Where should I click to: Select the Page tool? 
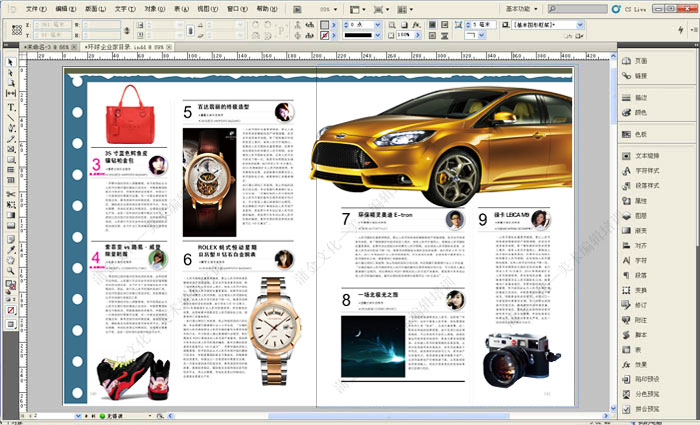(11, 83)
